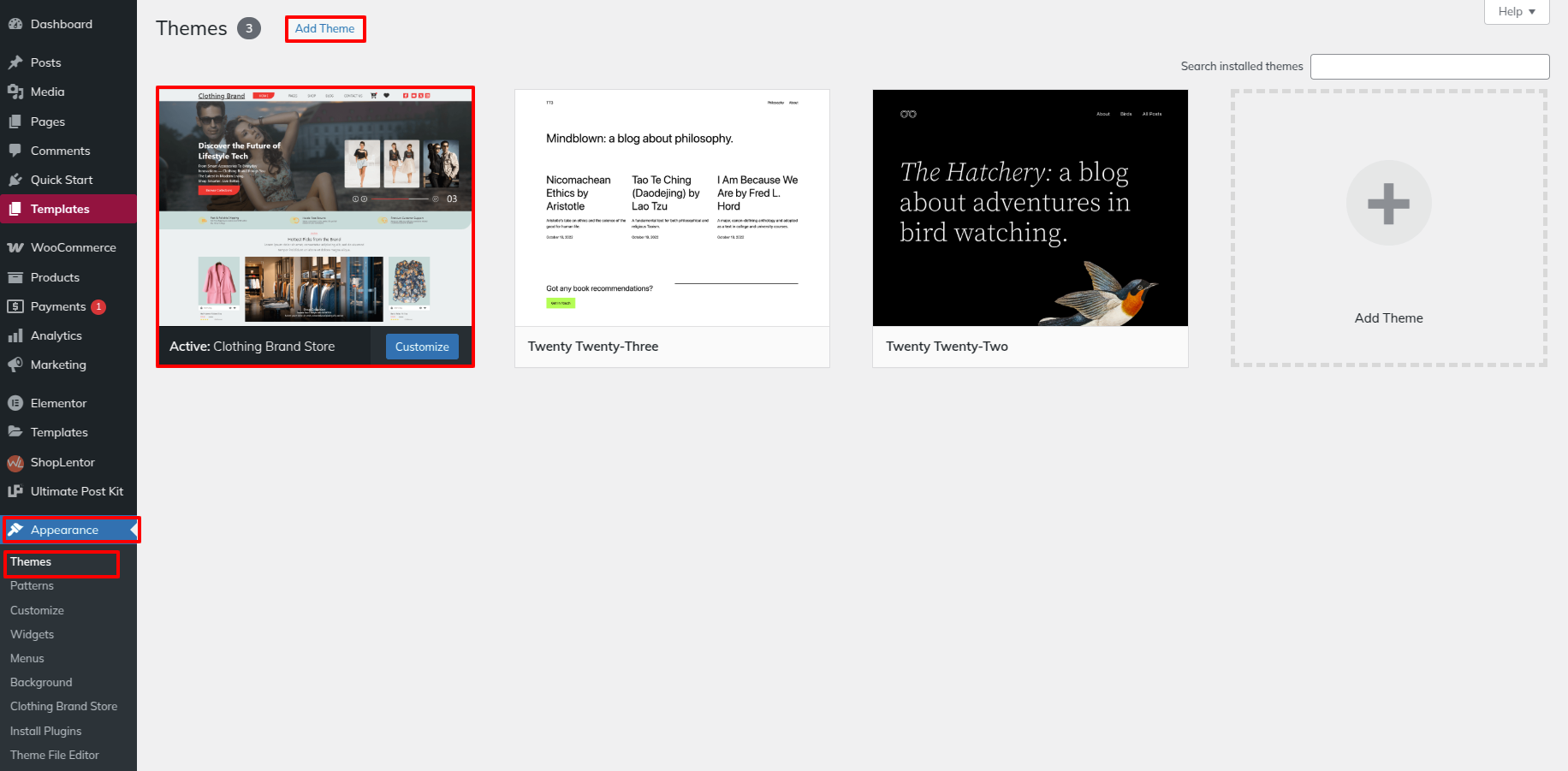Screen dimensions: 1568x771
Task: Click the Search installed themes field
Action: click(1429, 67)
